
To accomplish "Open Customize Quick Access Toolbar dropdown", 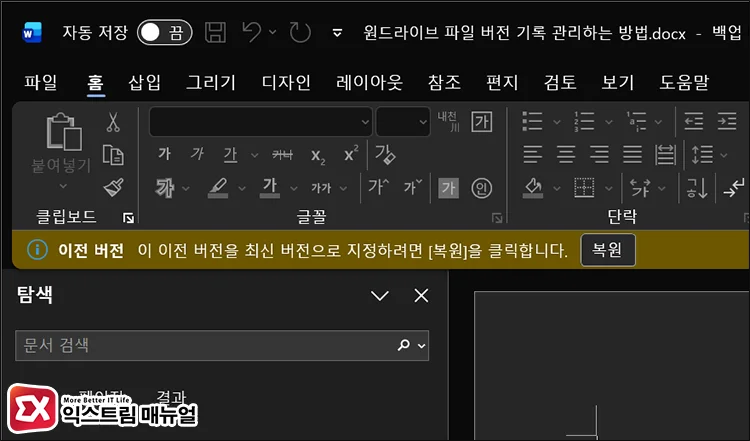I will [x=337, y=33].
